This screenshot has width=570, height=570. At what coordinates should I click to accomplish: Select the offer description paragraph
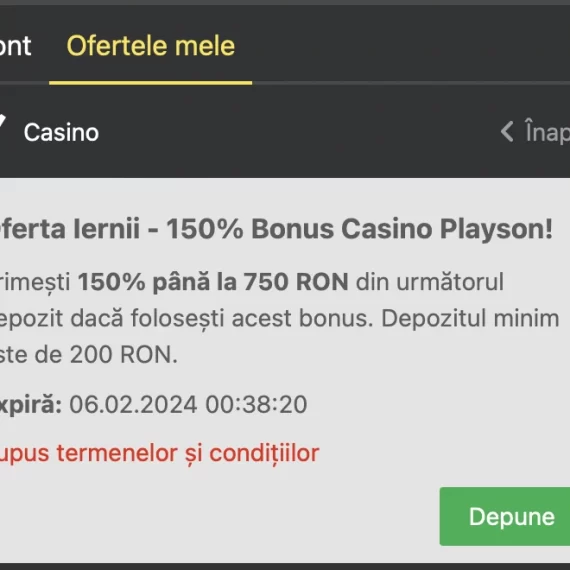[x=279, y=318]
